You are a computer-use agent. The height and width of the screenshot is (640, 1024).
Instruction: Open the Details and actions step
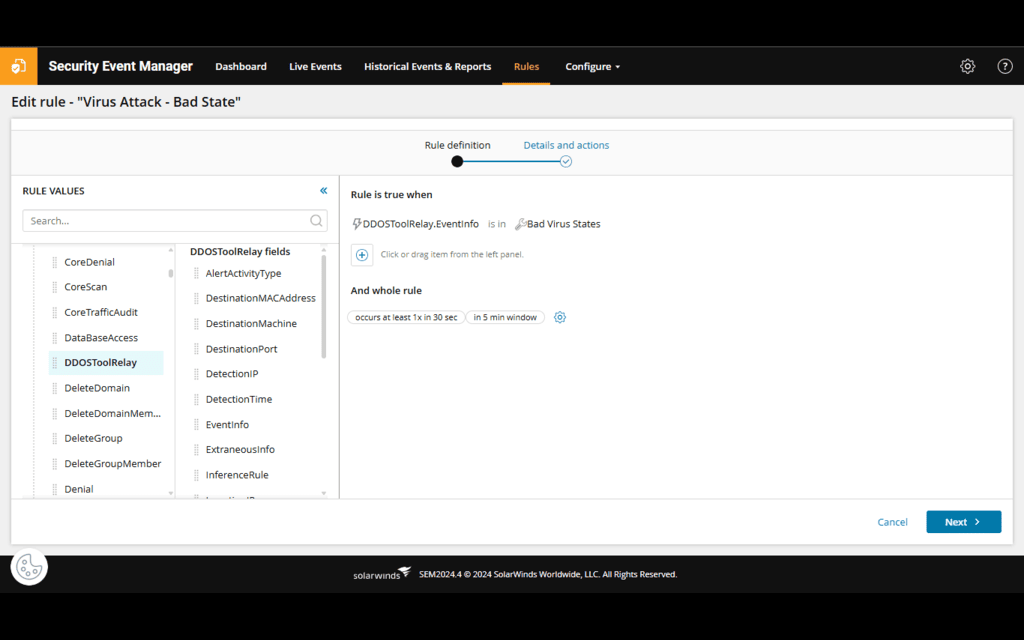pos(566,145)
